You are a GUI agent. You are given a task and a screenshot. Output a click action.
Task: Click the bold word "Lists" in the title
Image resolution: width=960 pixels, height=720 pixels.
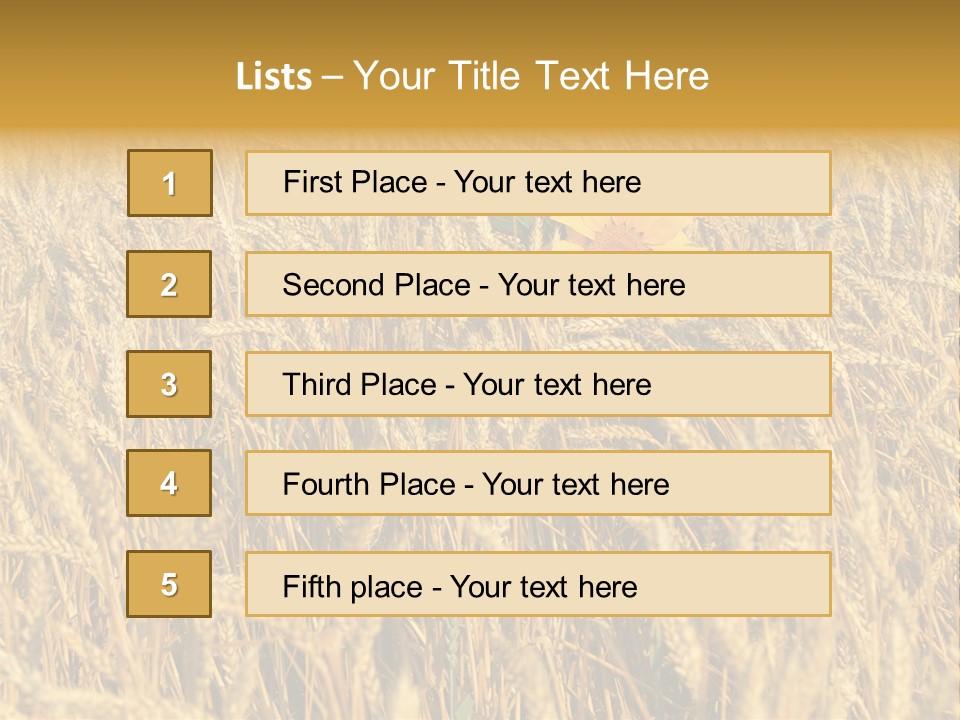tap(273, 76)
